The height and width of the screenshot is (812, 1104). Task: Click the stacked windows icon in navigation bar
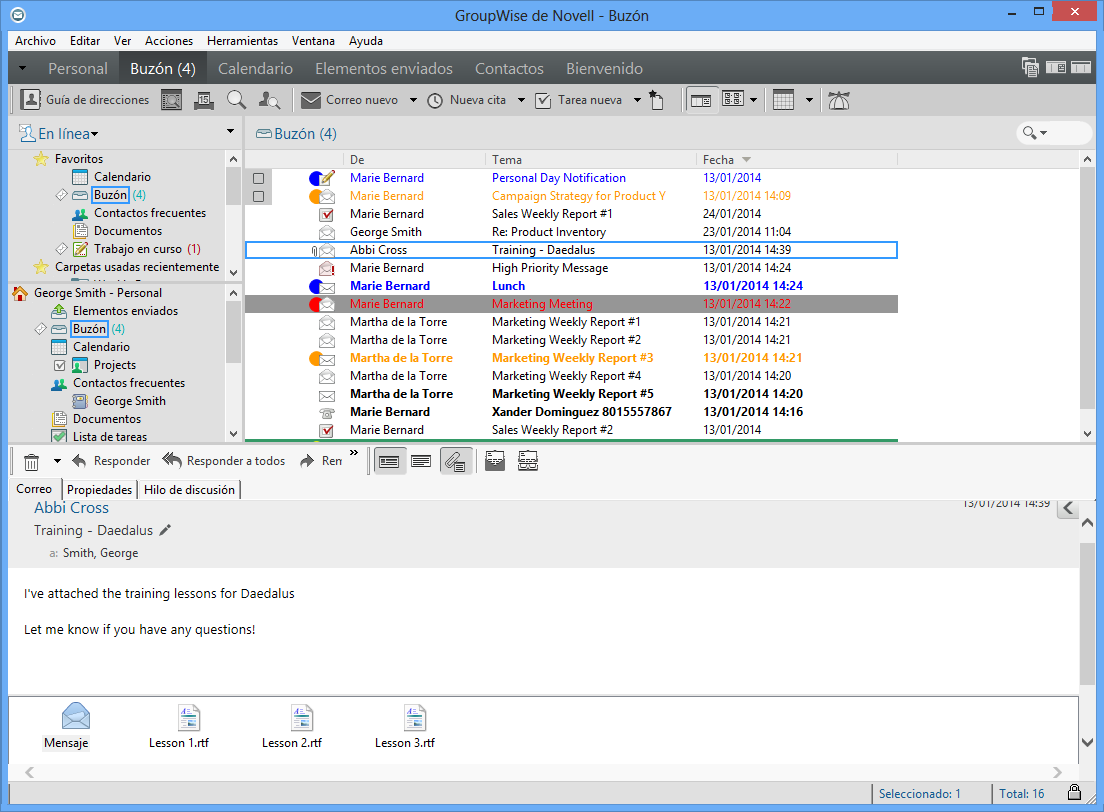[x=1030, y=68]
